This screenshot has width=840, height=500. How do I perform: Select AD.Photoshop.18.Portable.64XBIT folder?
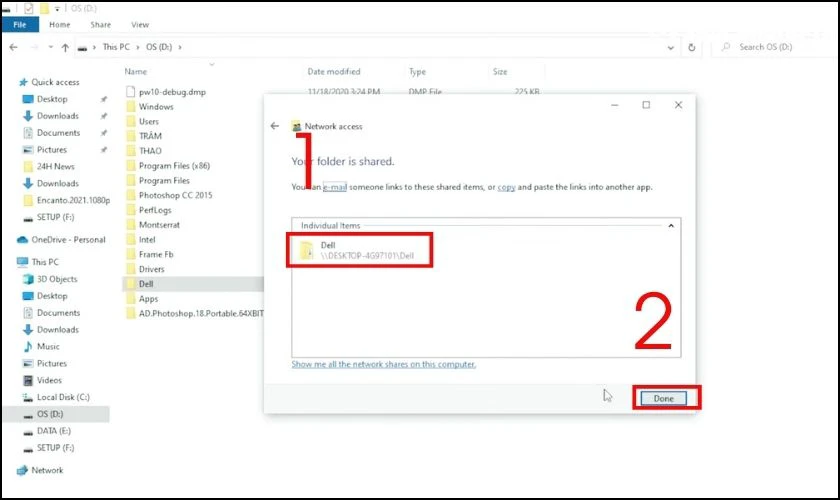coord(194,314)
